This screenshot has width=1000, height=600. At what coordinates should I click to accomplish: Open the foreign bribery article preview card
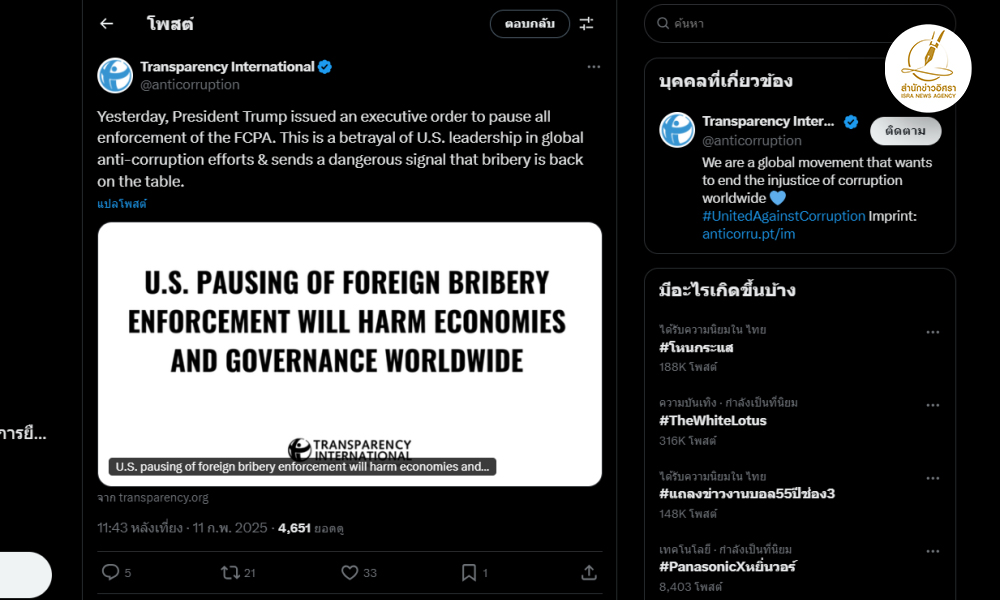(350, 354)
